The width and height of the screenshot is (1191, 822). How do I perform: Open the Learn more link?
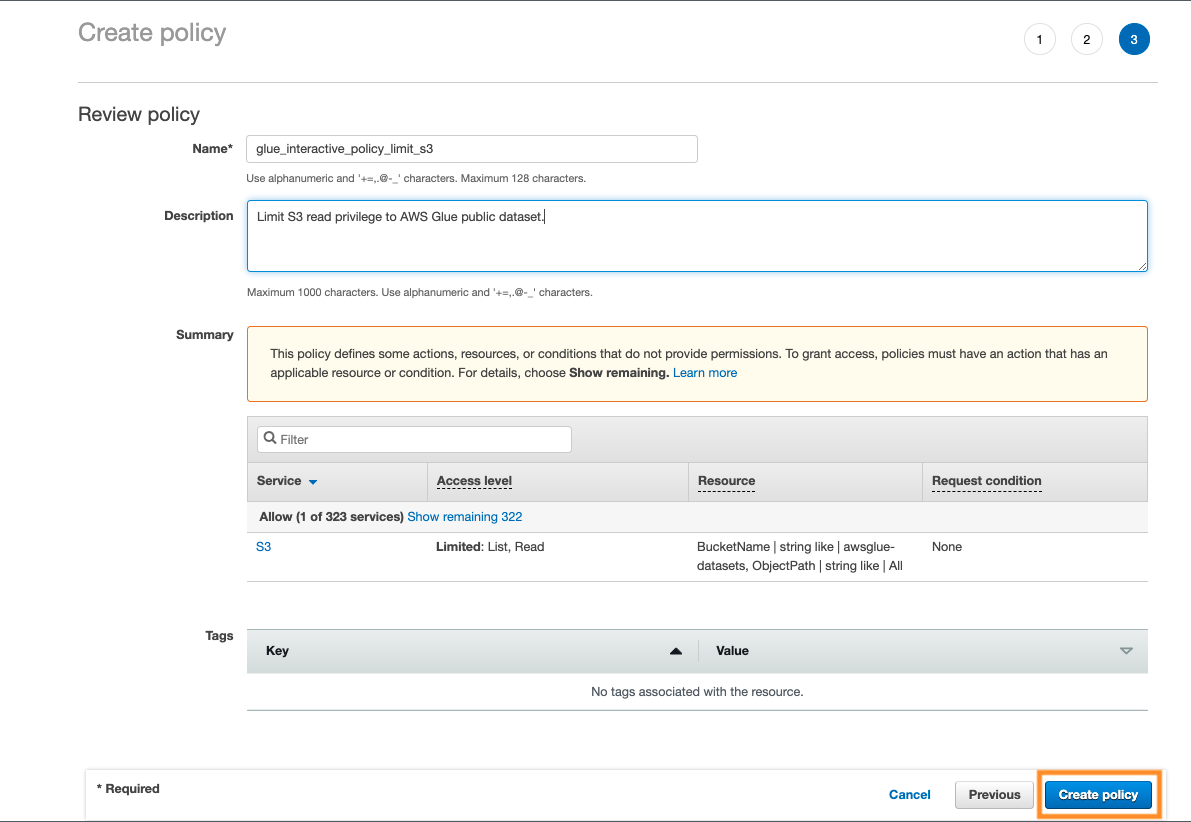coord(705,373)
